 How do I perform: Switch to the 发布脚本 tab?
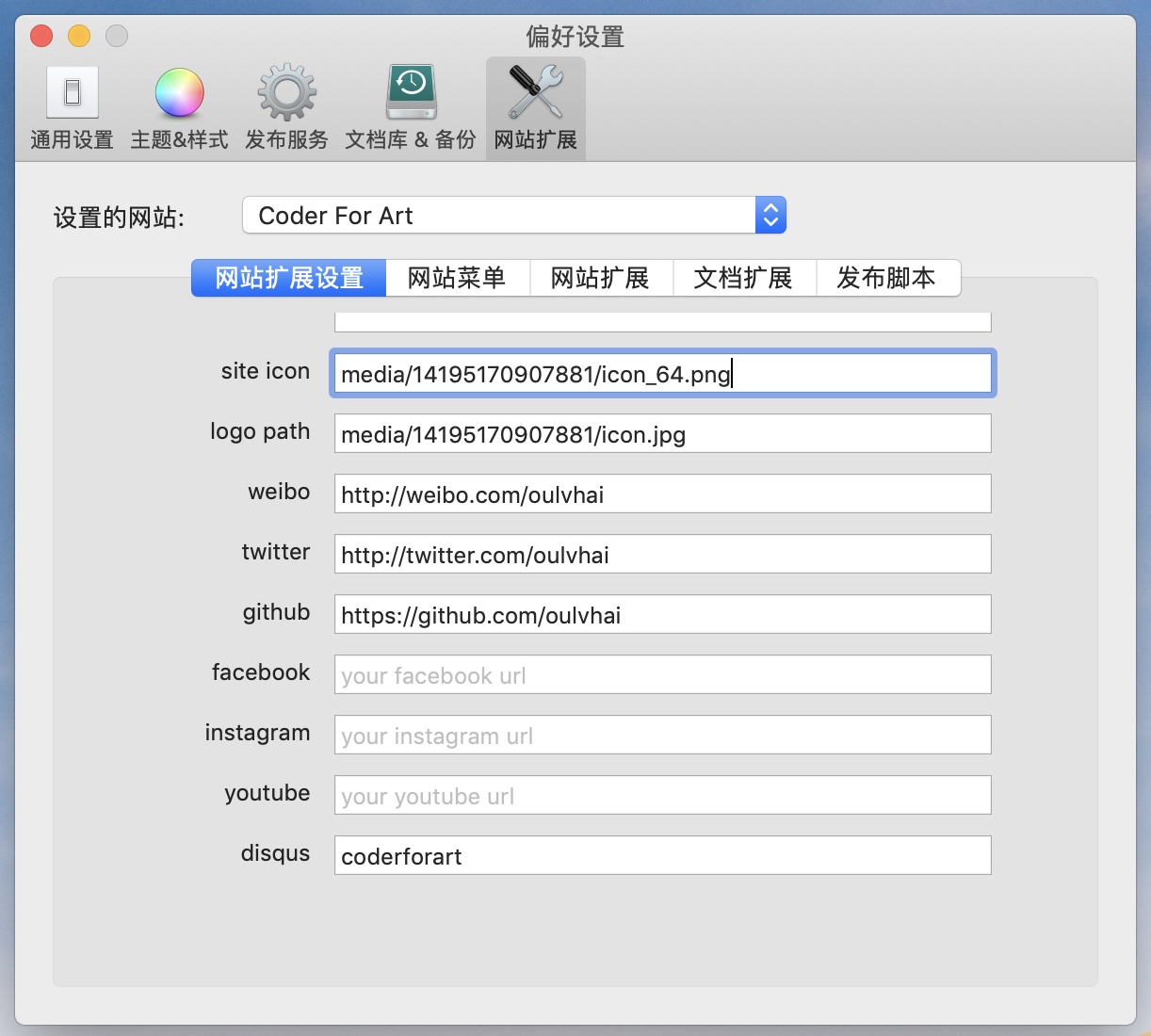tap(886, 279)
